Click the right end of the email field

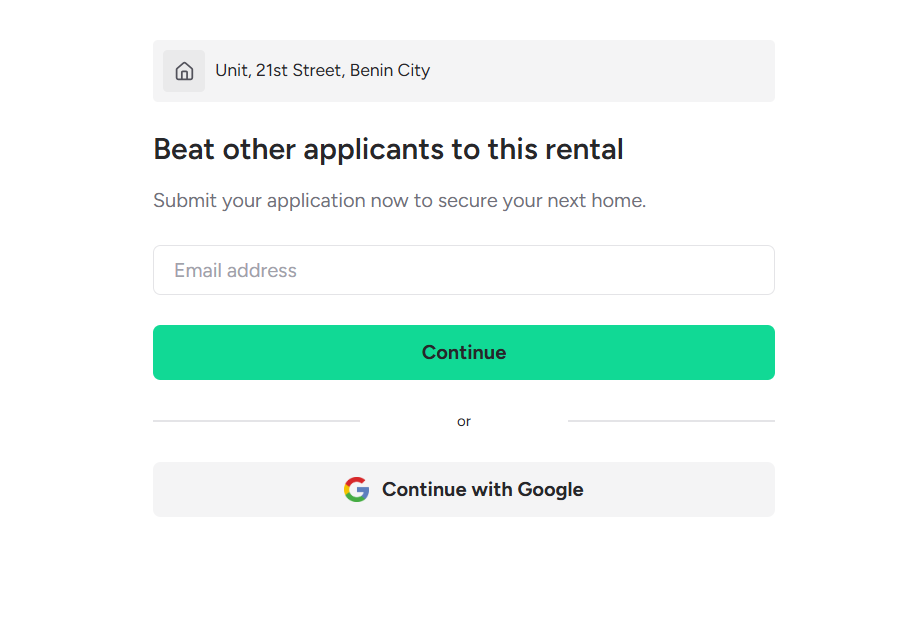750,270
